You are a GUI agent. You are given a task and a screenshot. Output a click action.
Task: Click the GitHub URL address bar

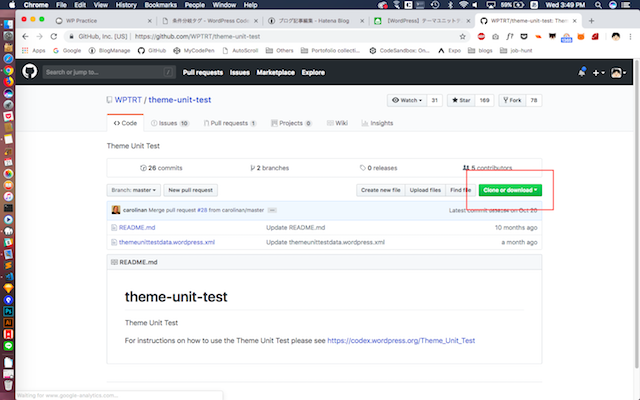[x=269, y=36]
